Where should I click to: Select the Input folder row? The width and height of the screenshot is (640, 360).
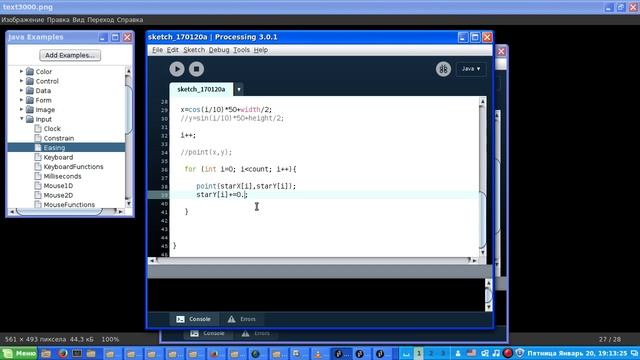point(39,119)
